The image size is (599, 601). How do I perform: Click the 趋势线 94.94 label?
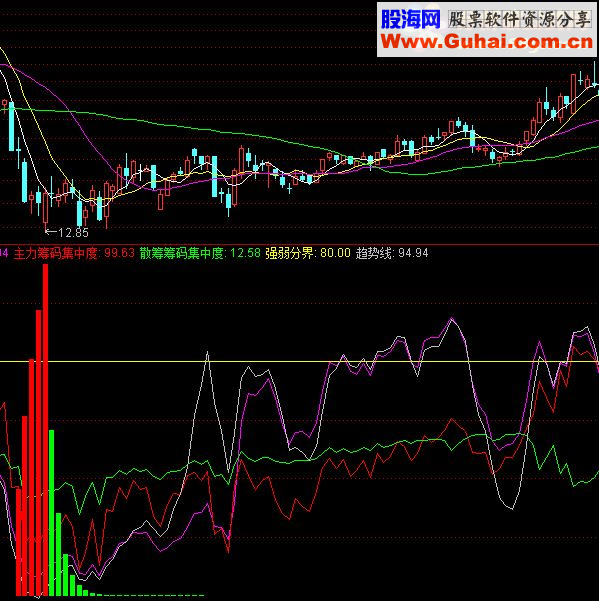tap(392, 253)
